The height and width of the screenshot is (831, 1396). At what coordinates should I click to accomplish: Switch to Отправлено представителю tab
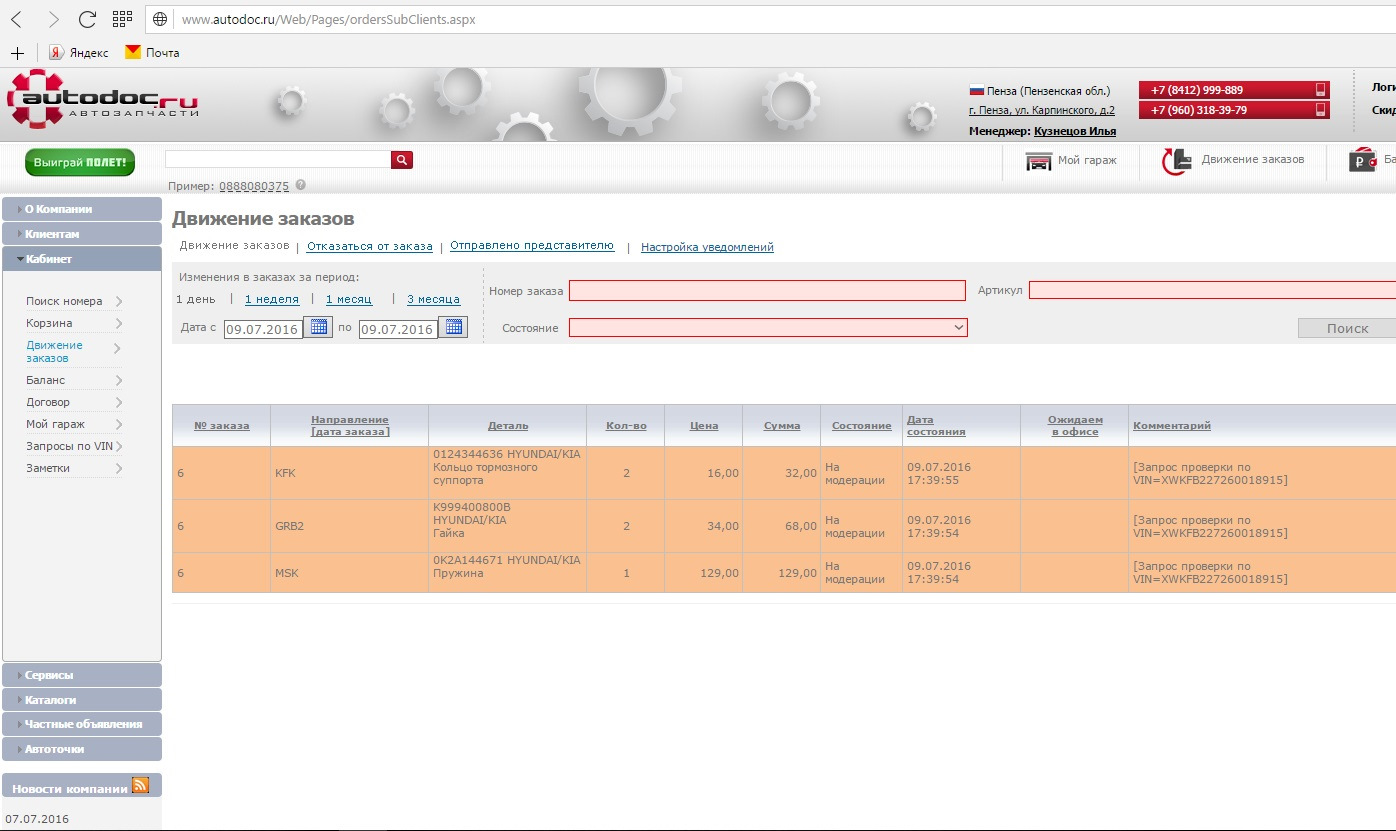click(532, 246)
